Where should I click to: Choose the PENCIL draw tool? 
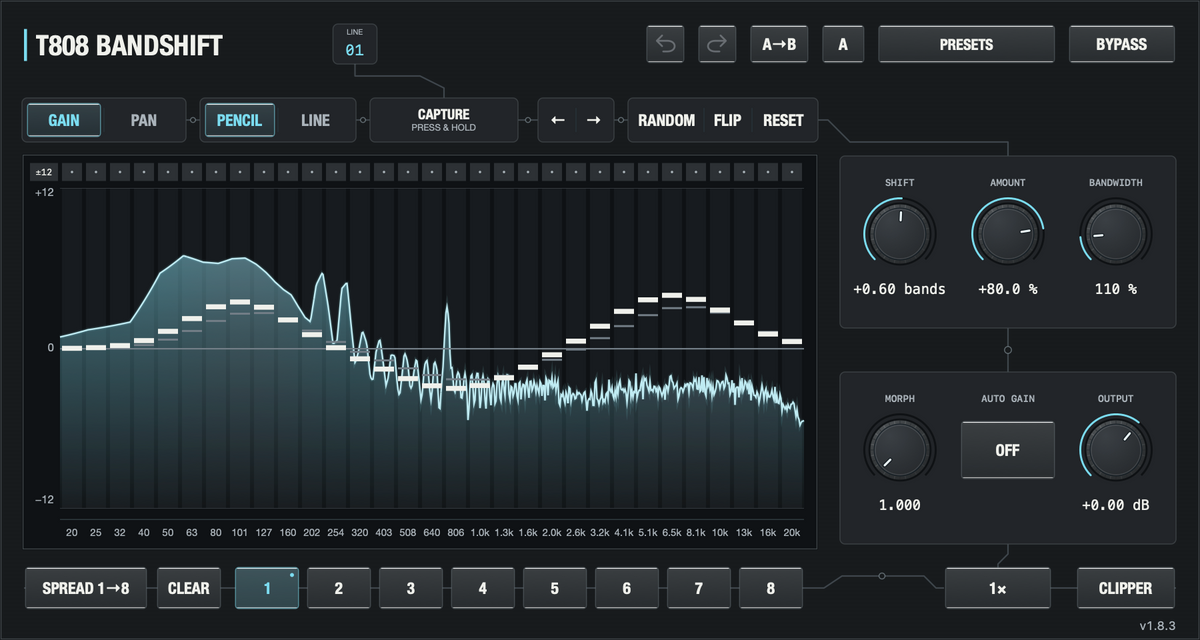pos(239,120)
